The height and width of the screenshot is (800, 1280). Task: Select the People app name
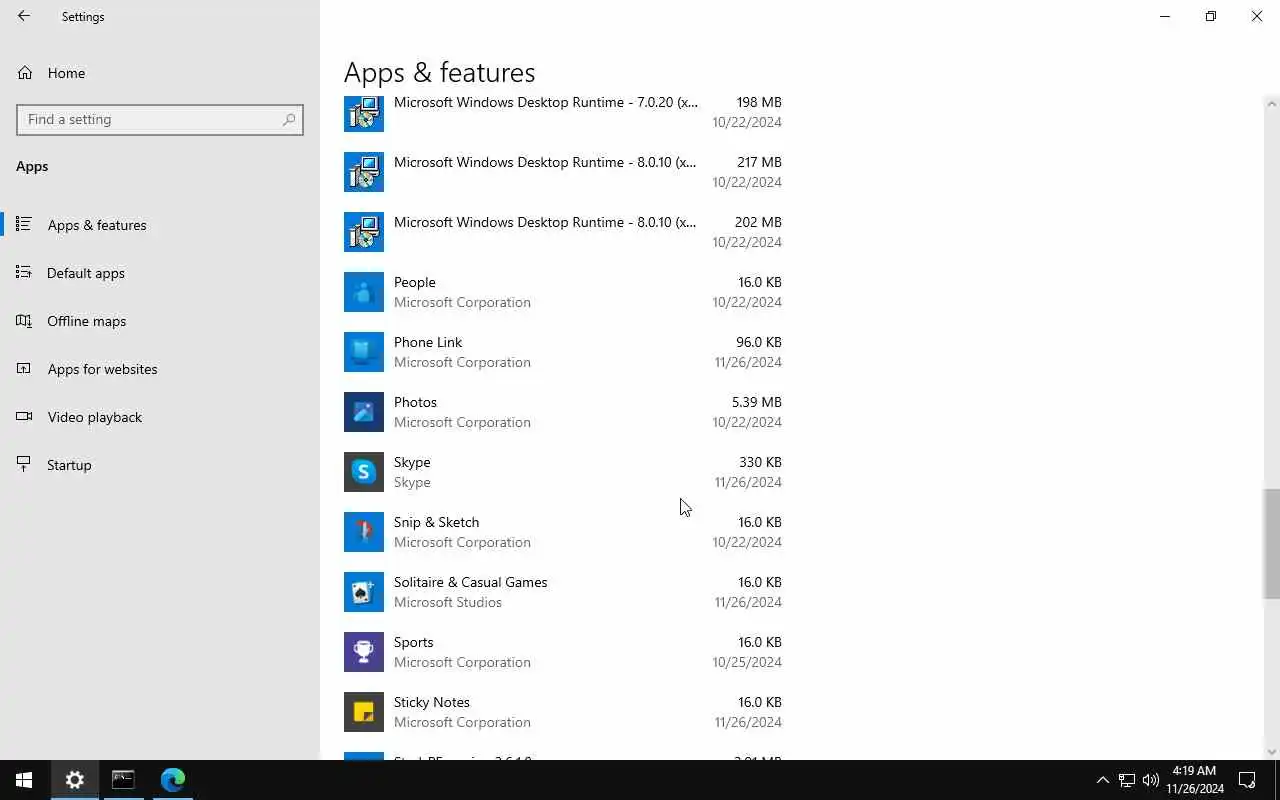pos(414,282)
